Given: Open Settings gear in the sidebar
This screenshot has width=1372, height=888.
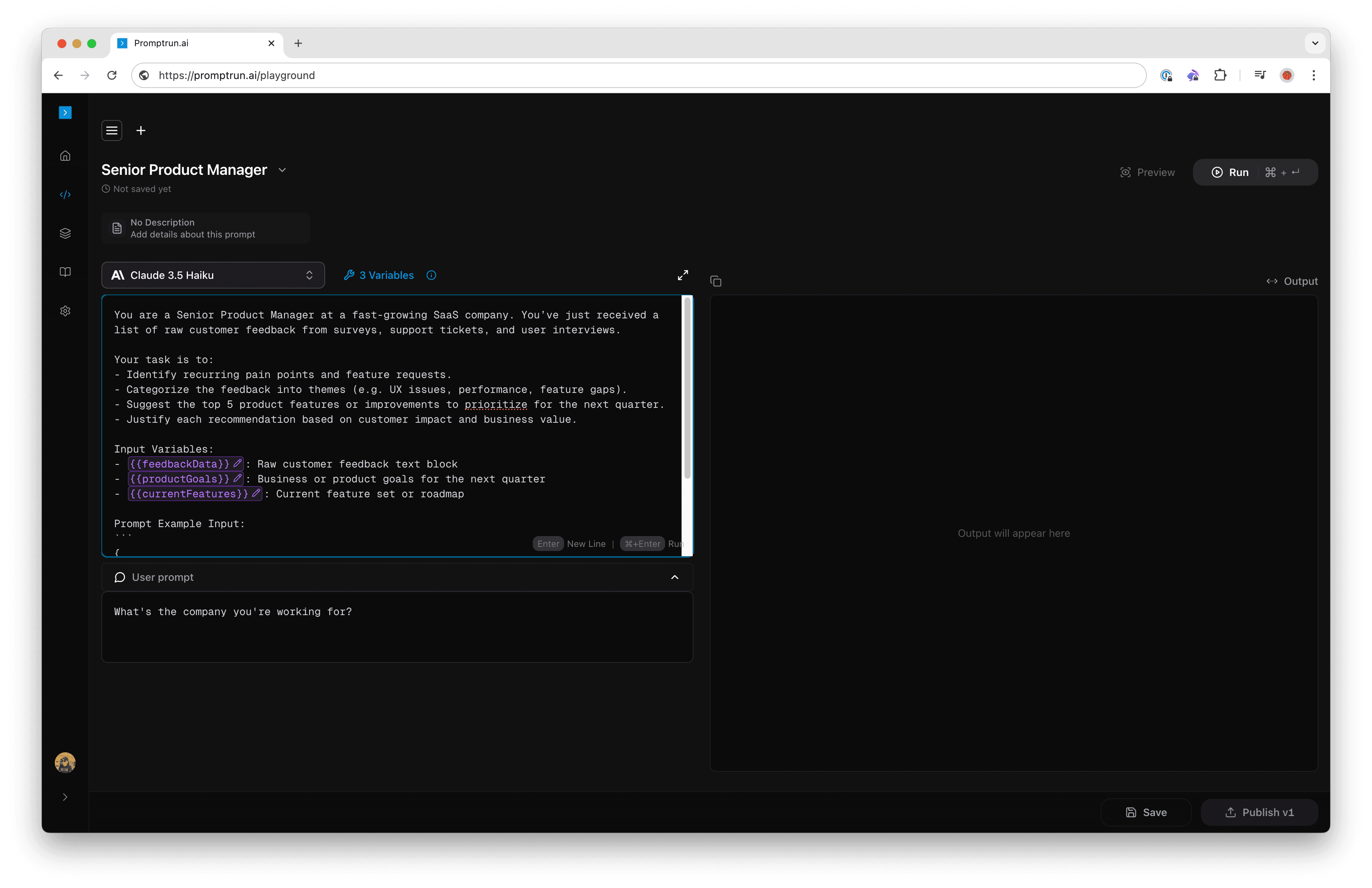Looking at the screenshot, I should pos(65,311).
